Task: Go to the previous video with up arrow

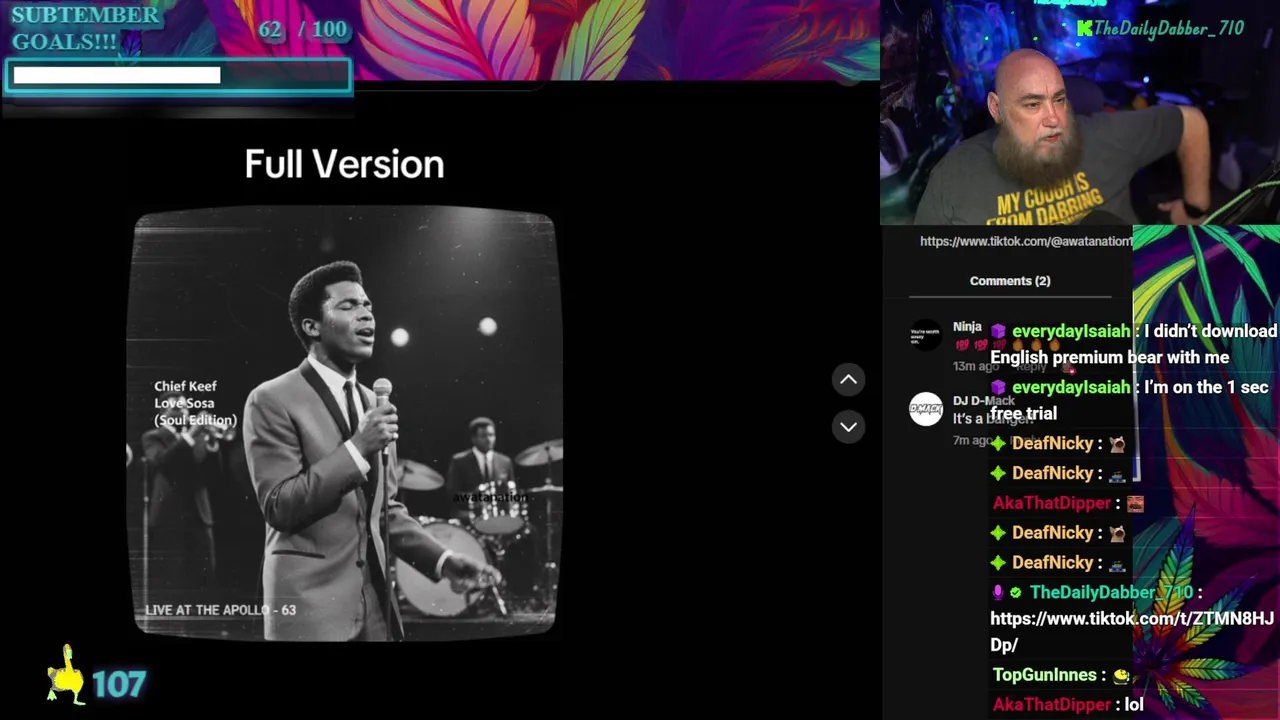Action: [x=848, y=379]
